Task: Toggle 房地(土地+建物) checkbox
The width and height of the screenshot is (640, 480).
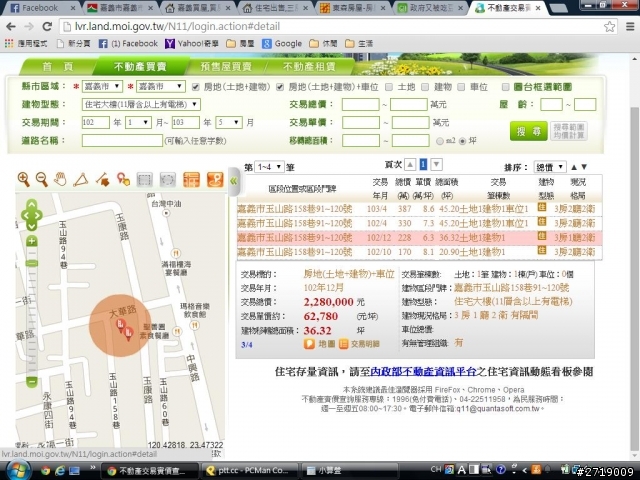Action: click(196, 87)
